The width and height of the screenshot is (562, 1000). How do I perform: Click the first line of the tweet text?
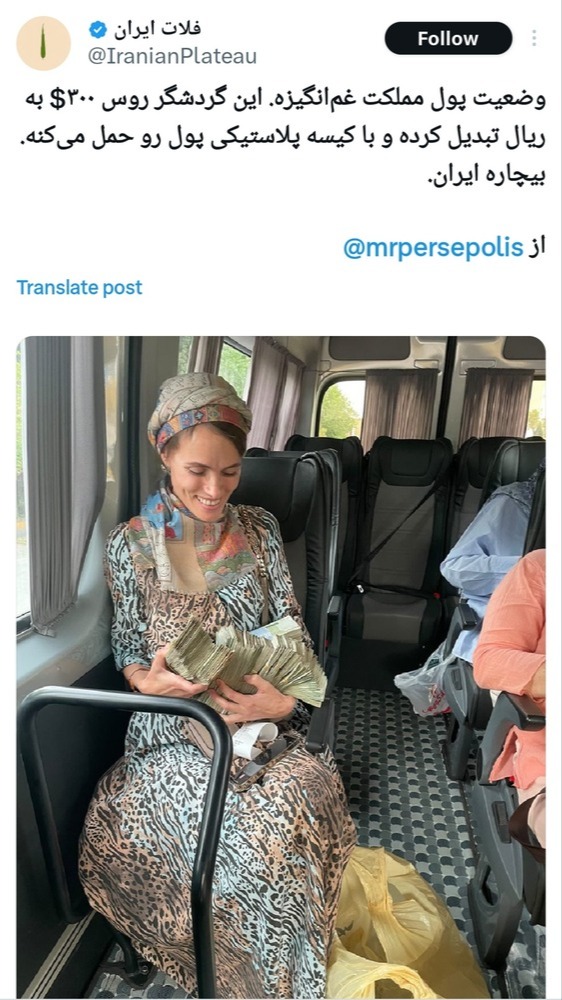click(285, 99)
